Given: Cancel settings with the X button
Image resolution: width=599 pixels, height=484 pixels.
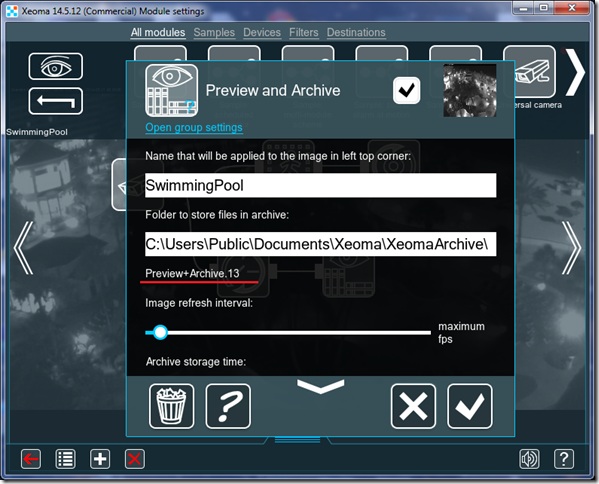Looking at the screenshot, I should pos(413,406).
